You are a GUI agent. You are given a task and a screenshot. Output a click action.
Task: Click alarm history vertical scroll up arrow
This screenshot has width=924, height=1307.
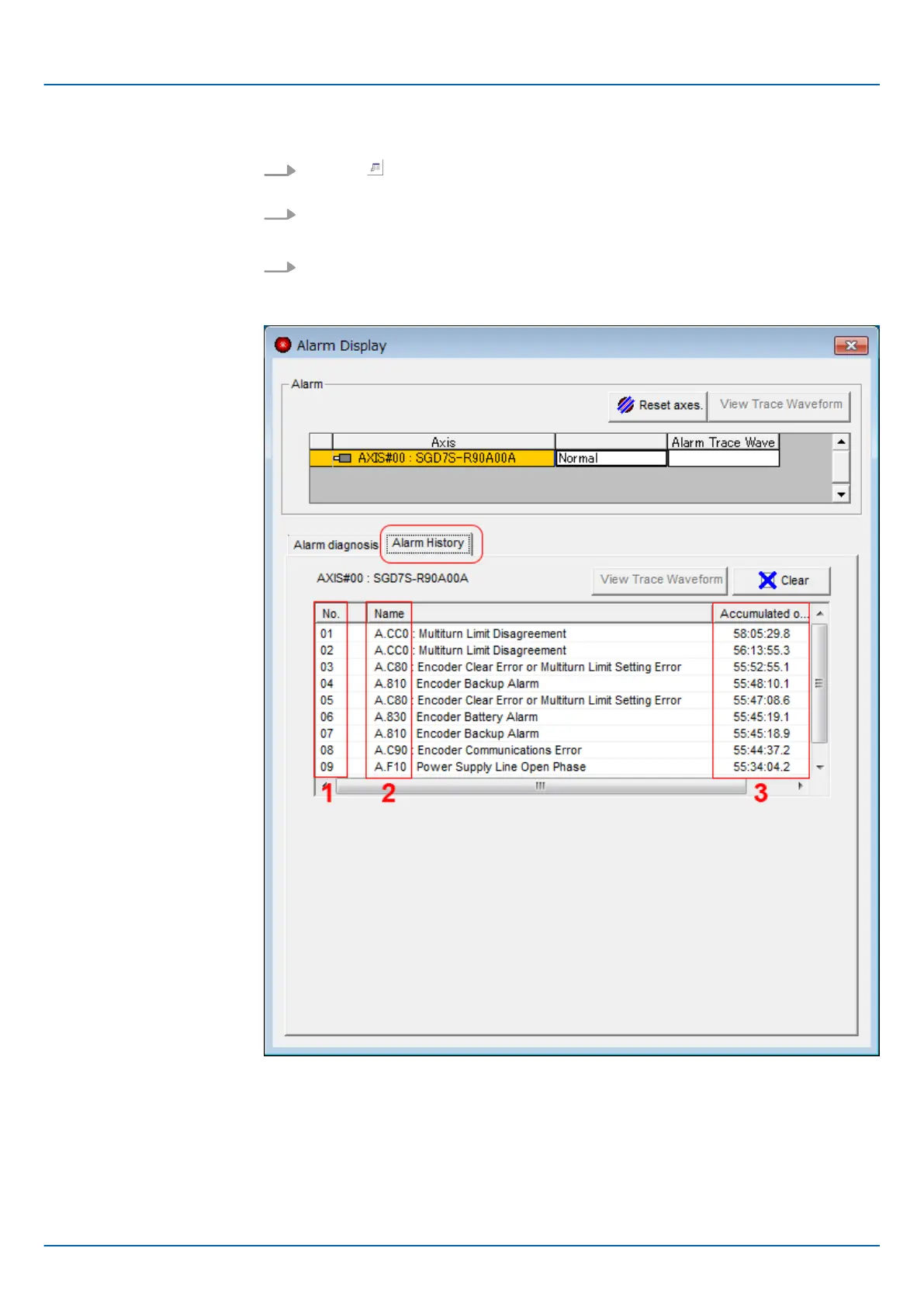point(820,613)
